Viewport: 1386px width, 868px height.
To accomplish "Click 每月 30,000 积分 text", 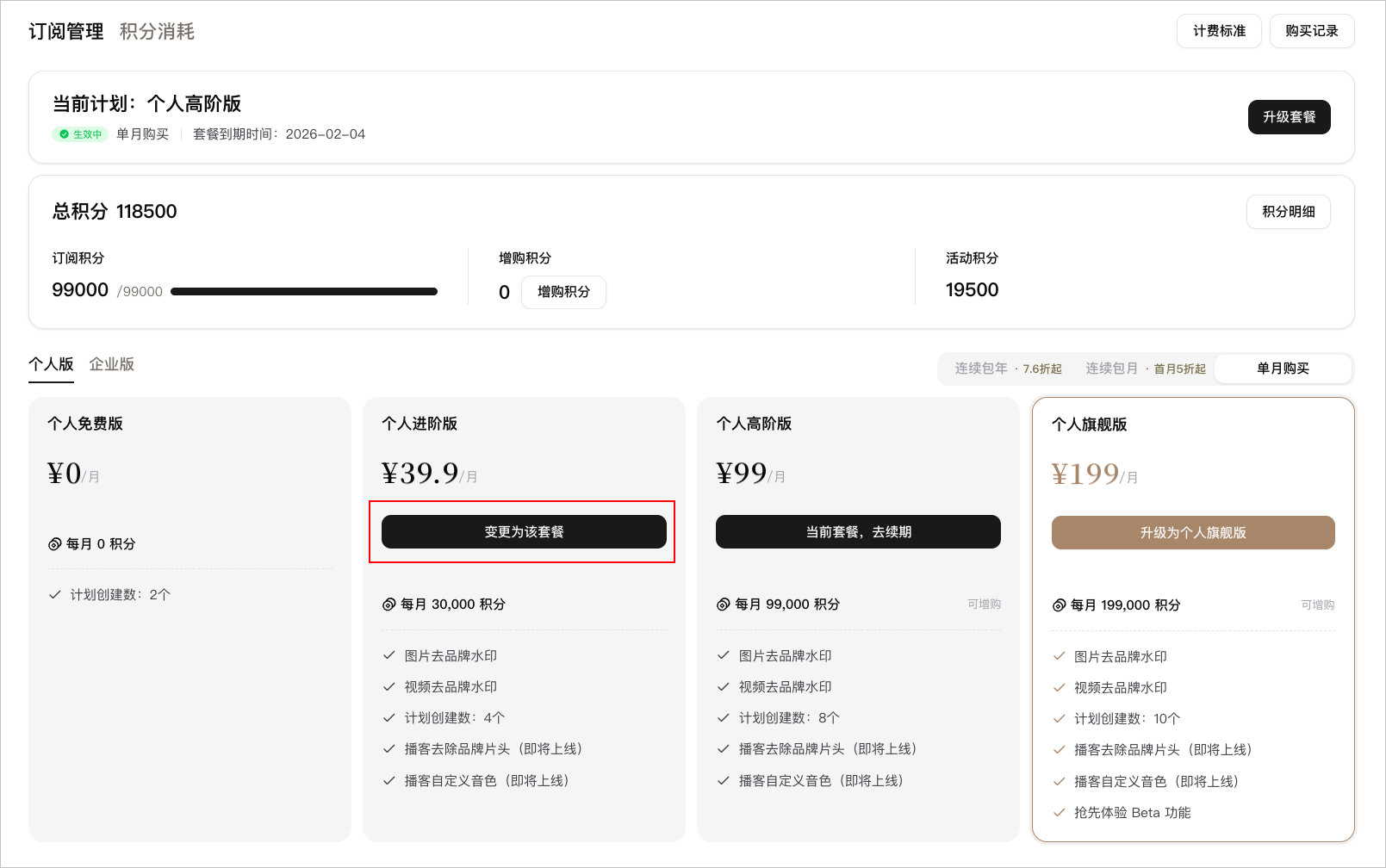I will click(453, 604).
